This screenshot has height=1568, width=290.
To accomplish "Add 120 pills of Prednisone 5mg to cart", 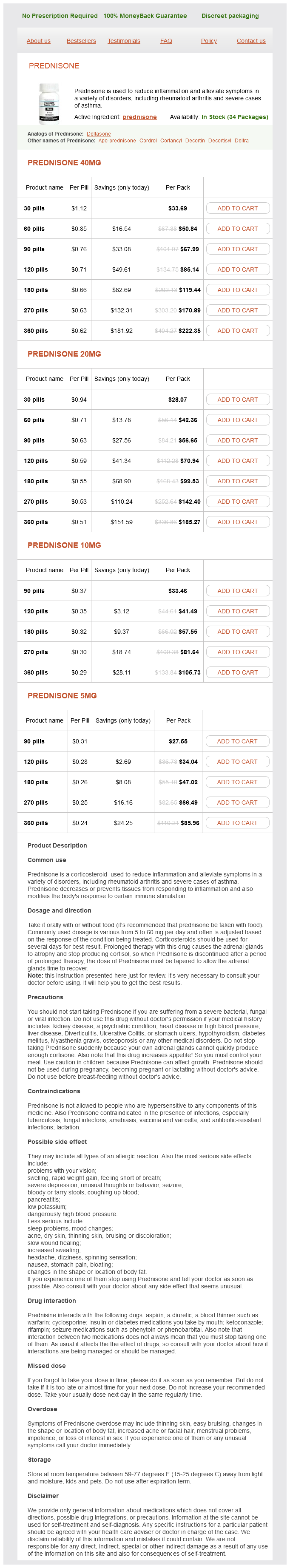I will tap(237, 762).
